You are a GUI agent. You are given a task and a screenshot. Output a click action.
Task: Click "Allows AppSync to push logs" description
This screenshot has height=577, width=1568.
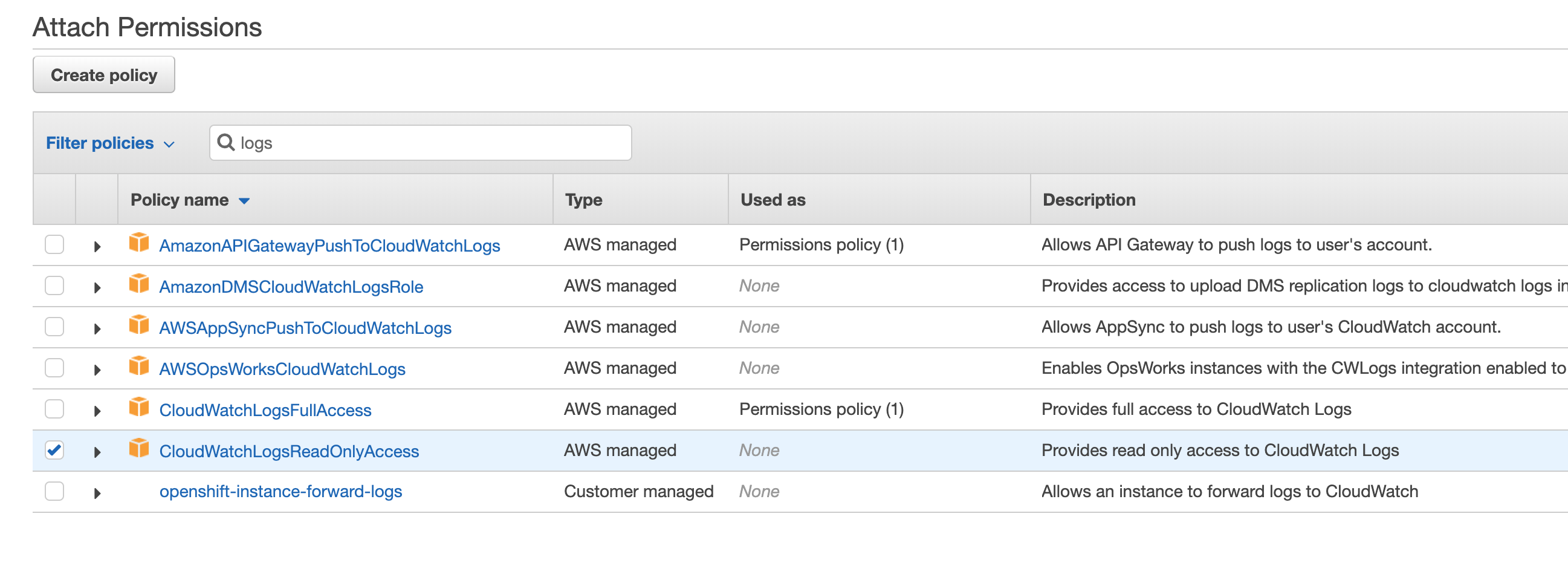tap(1271, 327)
